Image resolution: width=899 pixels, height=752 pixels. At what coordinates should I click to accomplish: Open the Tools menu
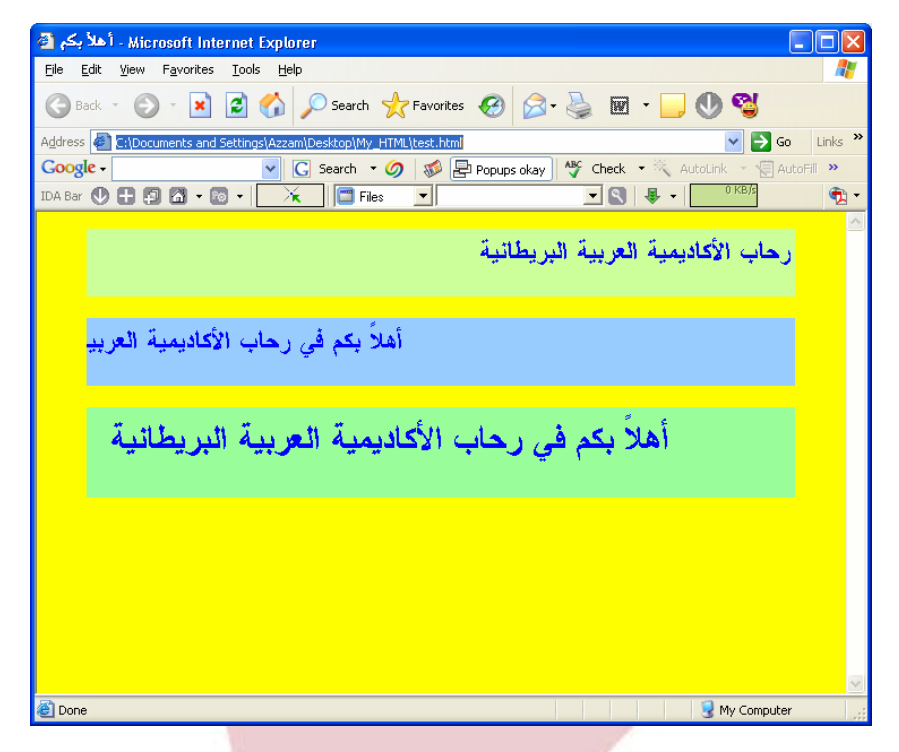click(x=245, y=69)
